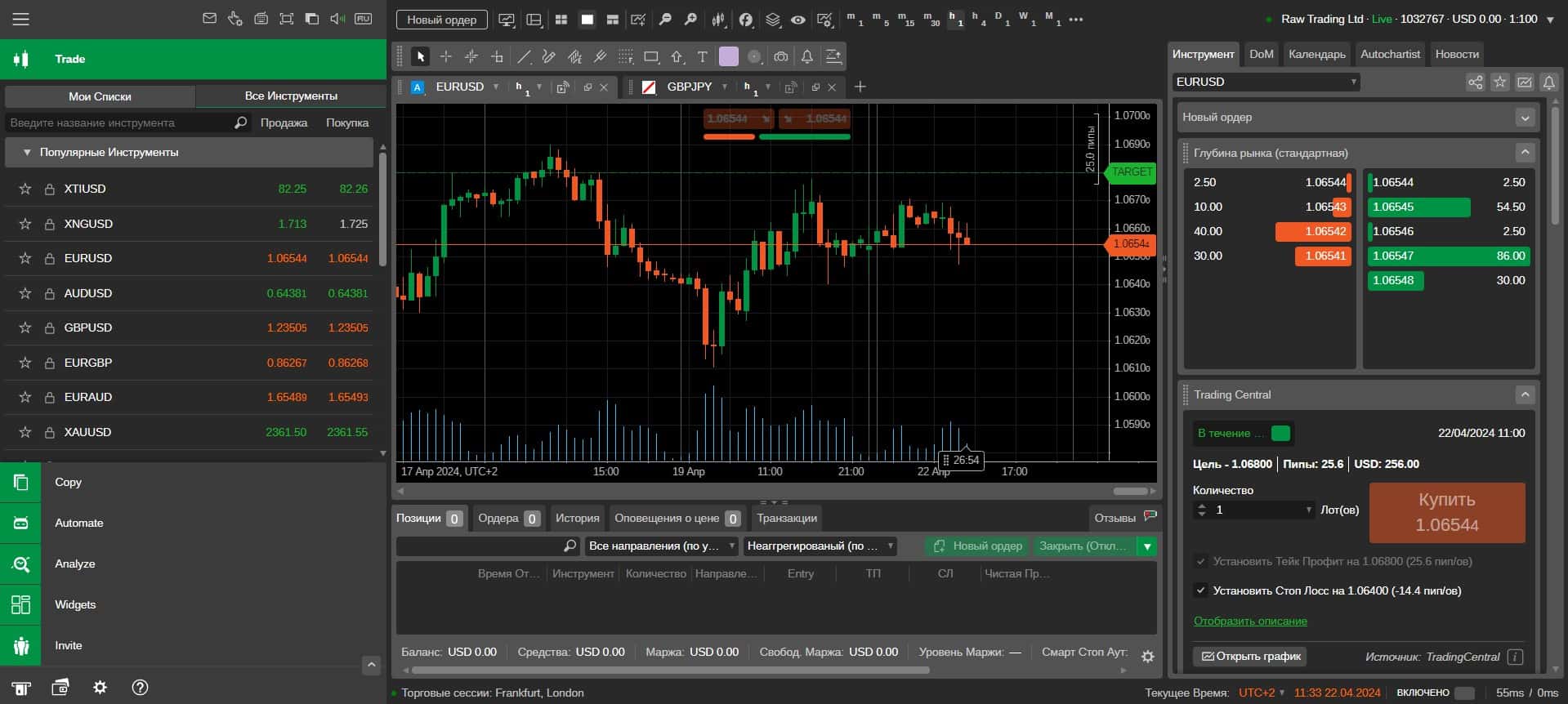This screenshot has height=704, width=1568.
Task: Pick the purple color swatch
Action: [x=728, y=56]
